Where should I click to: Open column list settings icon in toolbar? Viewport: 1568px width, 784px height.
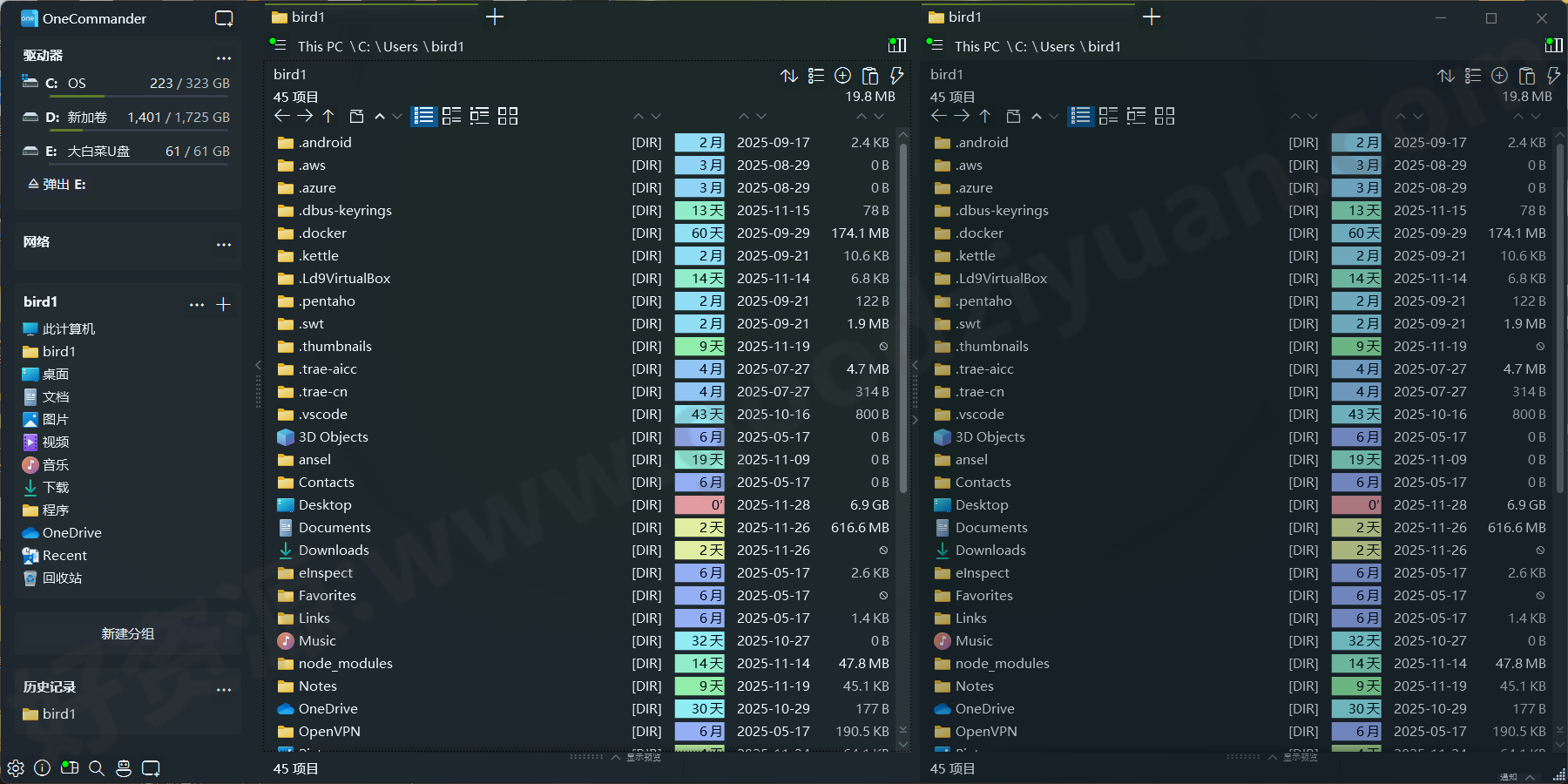click(x=816, y=76)
